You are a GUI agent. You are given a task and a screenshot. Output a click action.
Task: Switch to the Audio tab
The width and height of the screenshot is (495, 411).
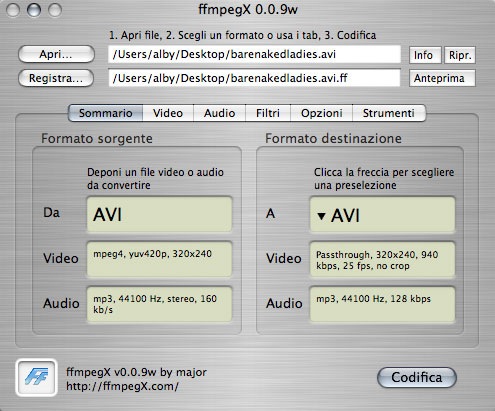220,113
